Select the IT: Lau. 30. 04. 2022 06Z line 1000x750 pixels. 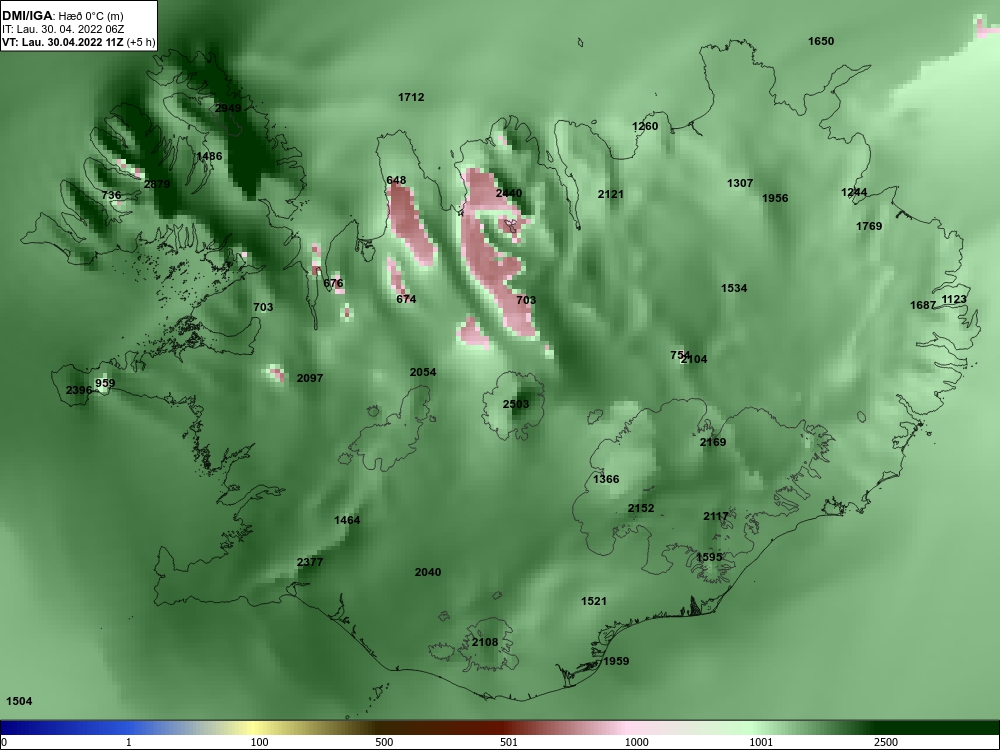point(62,29)
